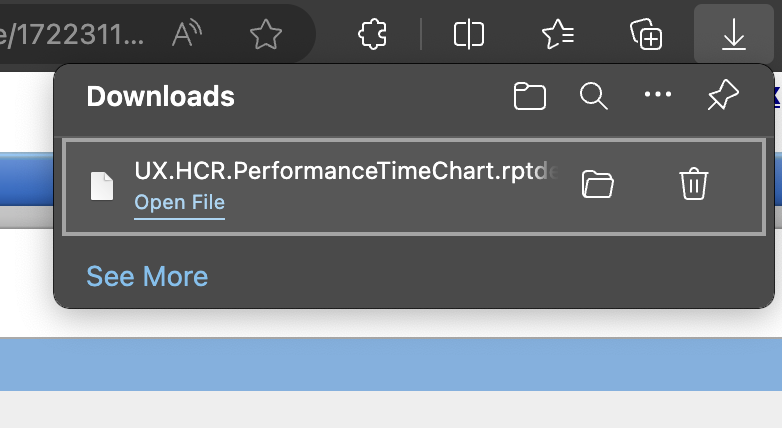
Task: Click See More downloads link
Action: pos(147,276)
